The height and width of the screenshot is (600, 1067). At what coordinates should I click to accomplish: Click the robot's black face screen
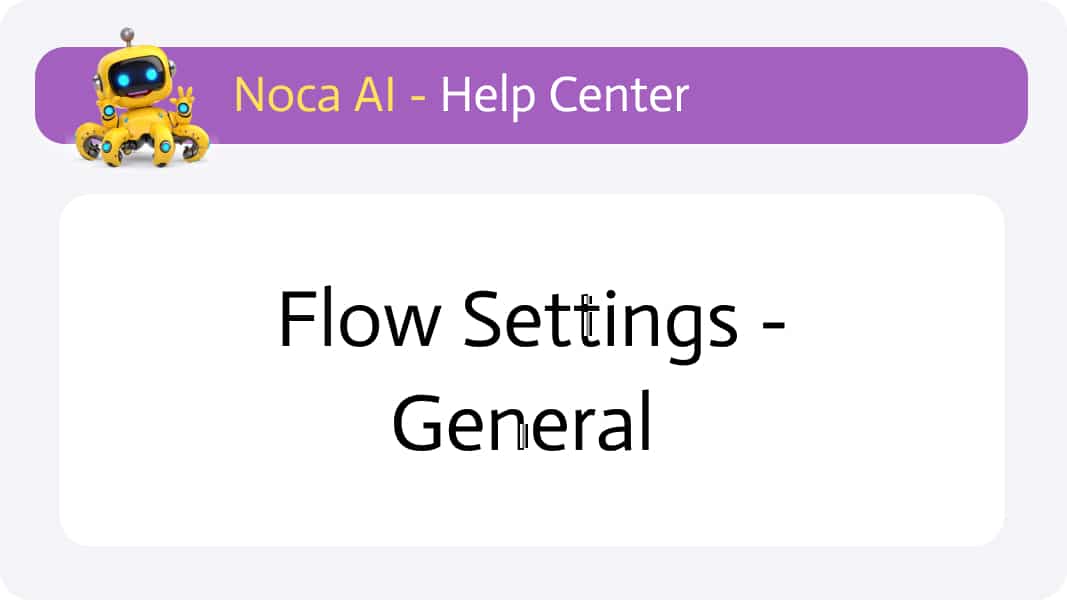(137, 78)
